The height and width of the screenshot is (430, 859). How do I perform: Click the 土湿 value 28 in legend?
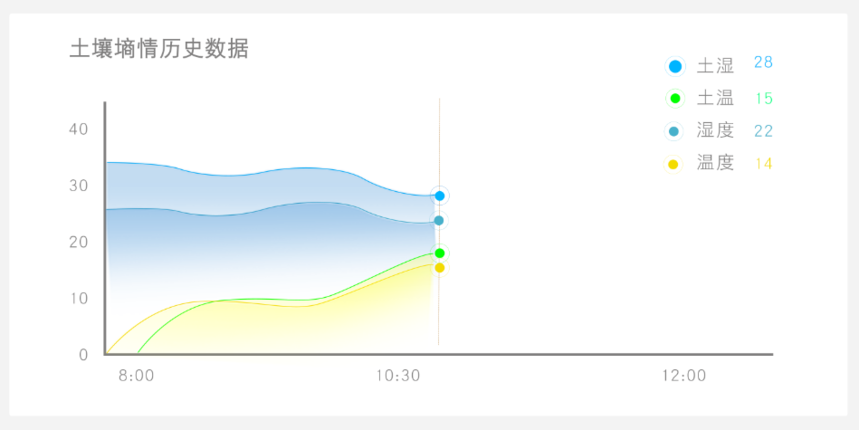763,63
